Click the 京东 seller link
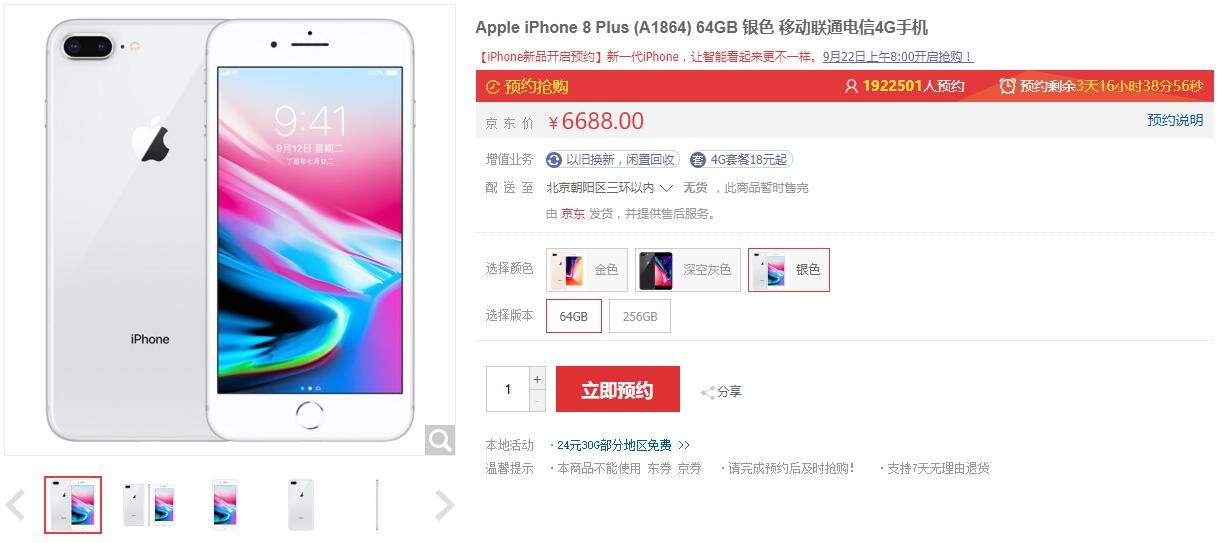Image resolution: width=1222 pixels, height=543 pixels. click(x=573, y=213)
